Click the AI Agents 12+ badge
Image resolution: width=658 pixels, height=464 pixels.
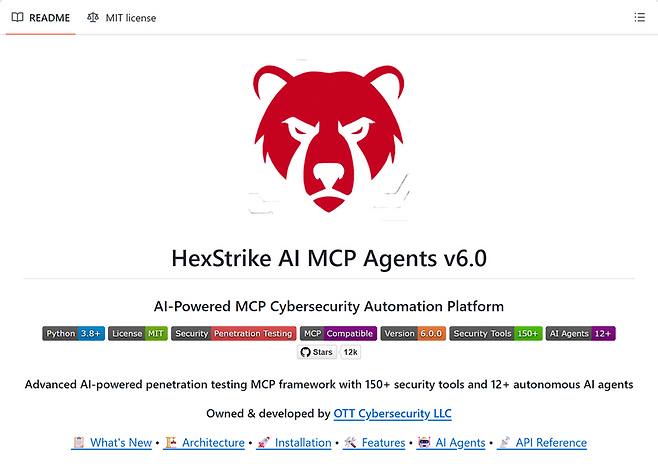click(x=580, y=334)
